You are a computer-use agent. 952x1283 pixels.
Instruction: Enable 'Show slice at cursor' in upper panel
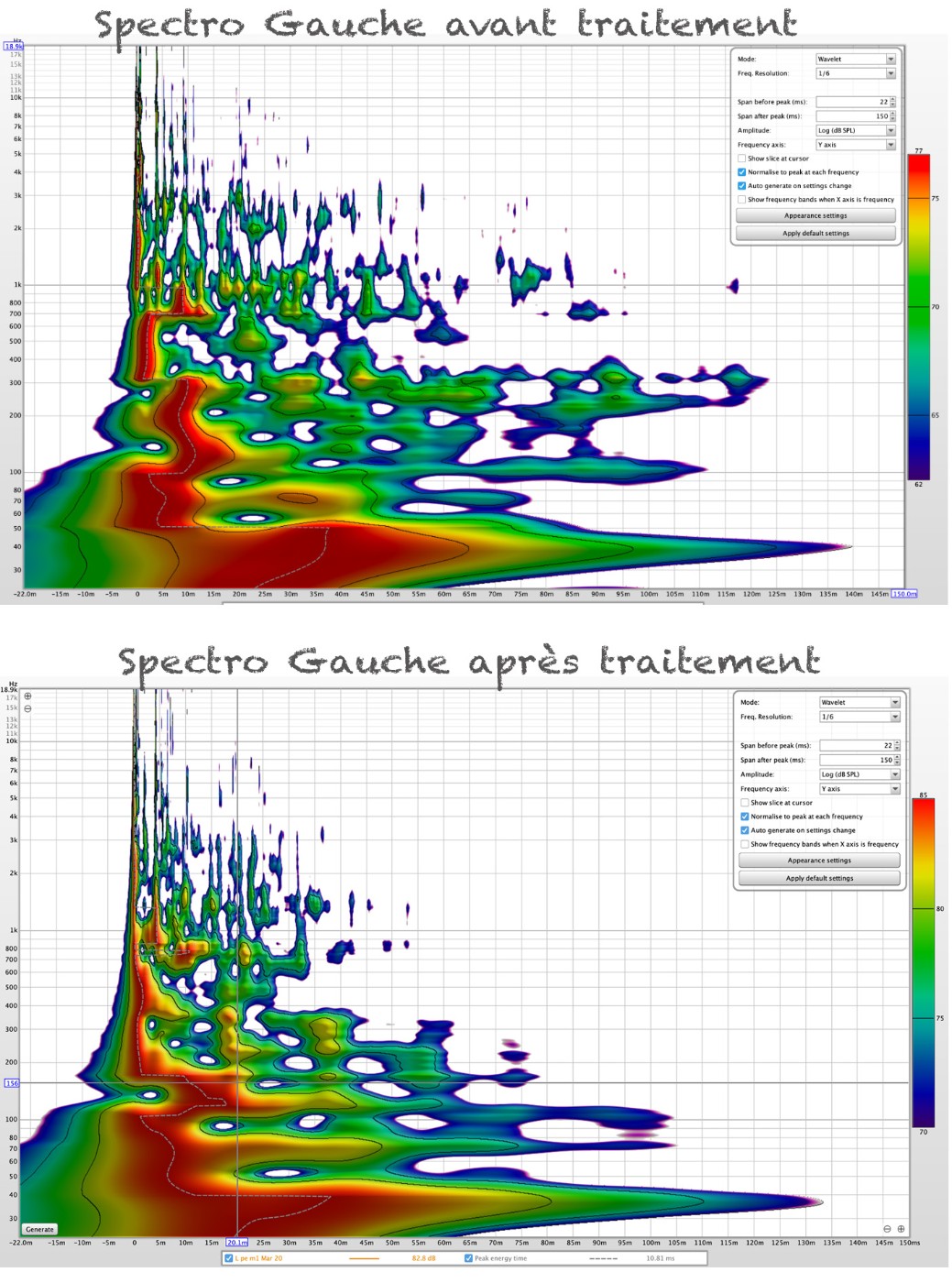(742, 159)
